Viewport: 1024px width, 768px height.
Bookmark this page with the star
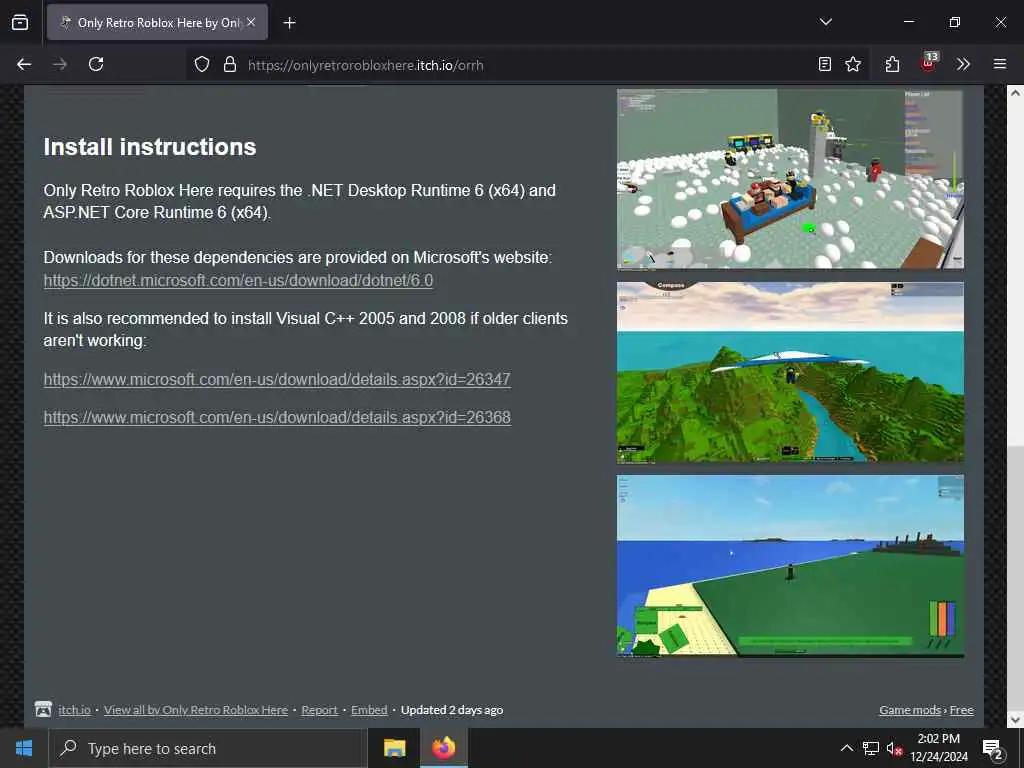[x=853, y=64]
